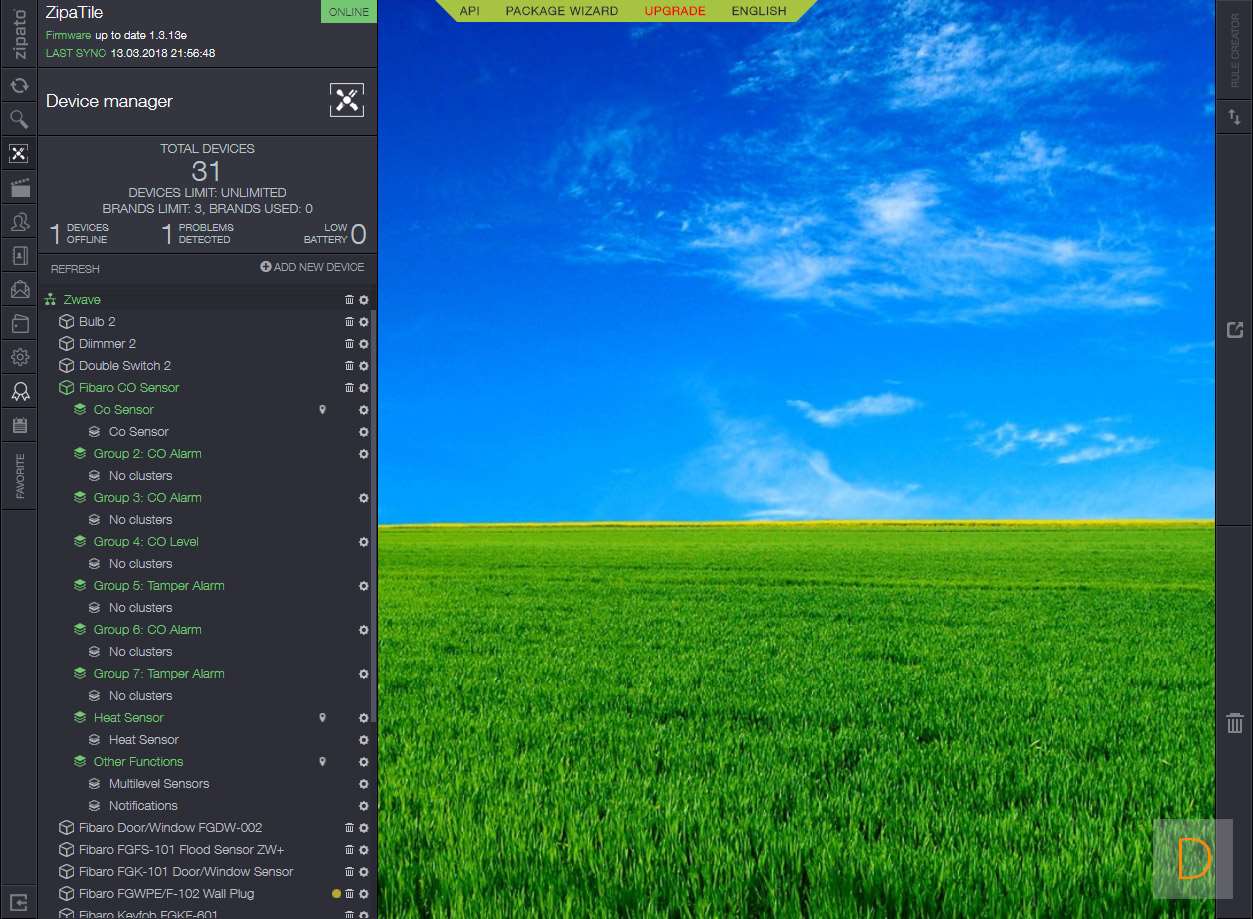Click the pop-out icon on right panel
The image size is (1253, 919).
pyautogui.click(x=1235, y=330)
